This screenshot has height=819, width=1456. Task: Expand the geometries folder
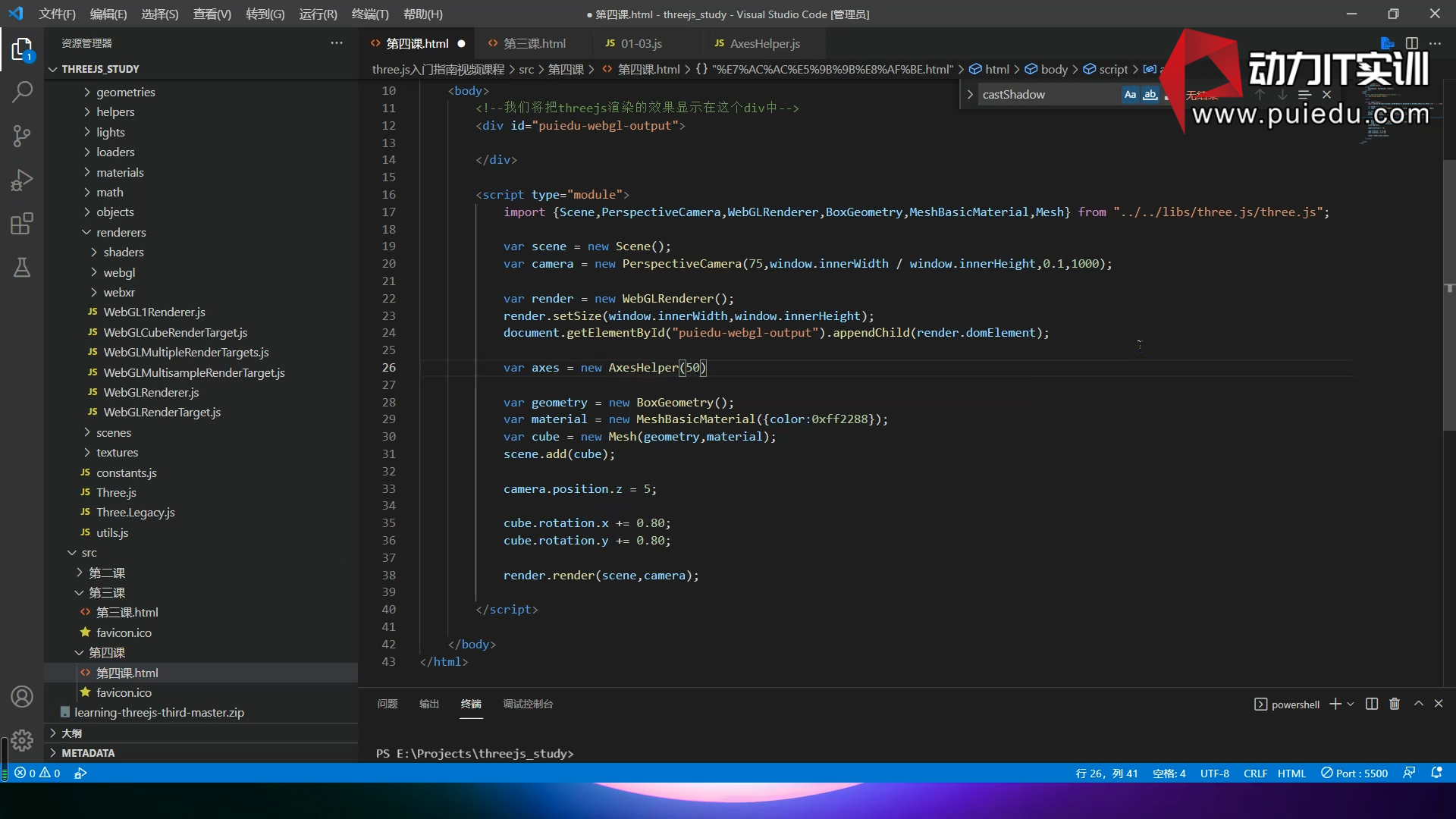125,92
